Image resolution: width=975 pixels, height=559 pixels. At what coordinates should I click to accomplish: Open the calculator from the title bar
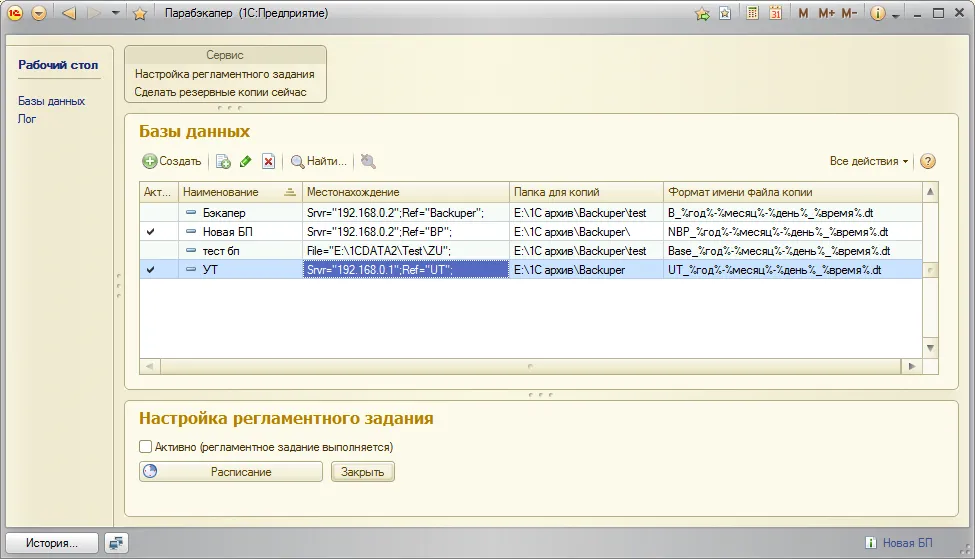point(750,14)
